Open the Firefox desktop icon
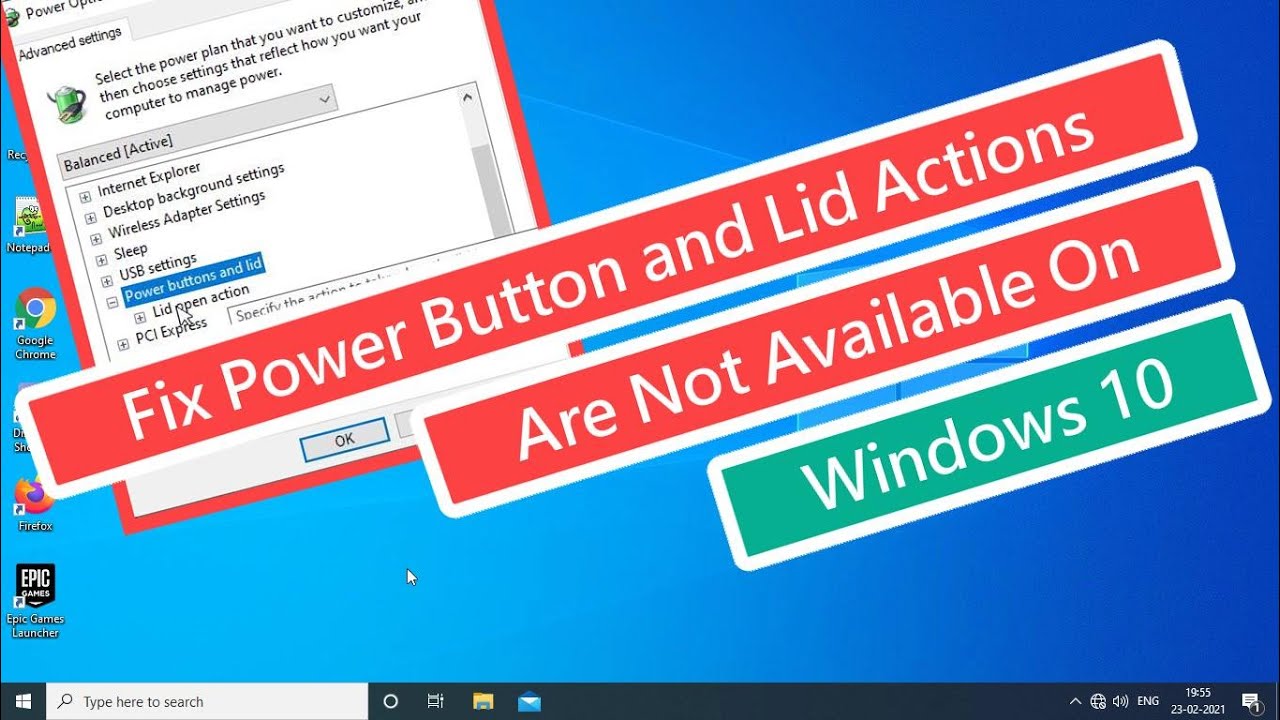This screenshot has height=720, width=1280. (x=35, y=503)
